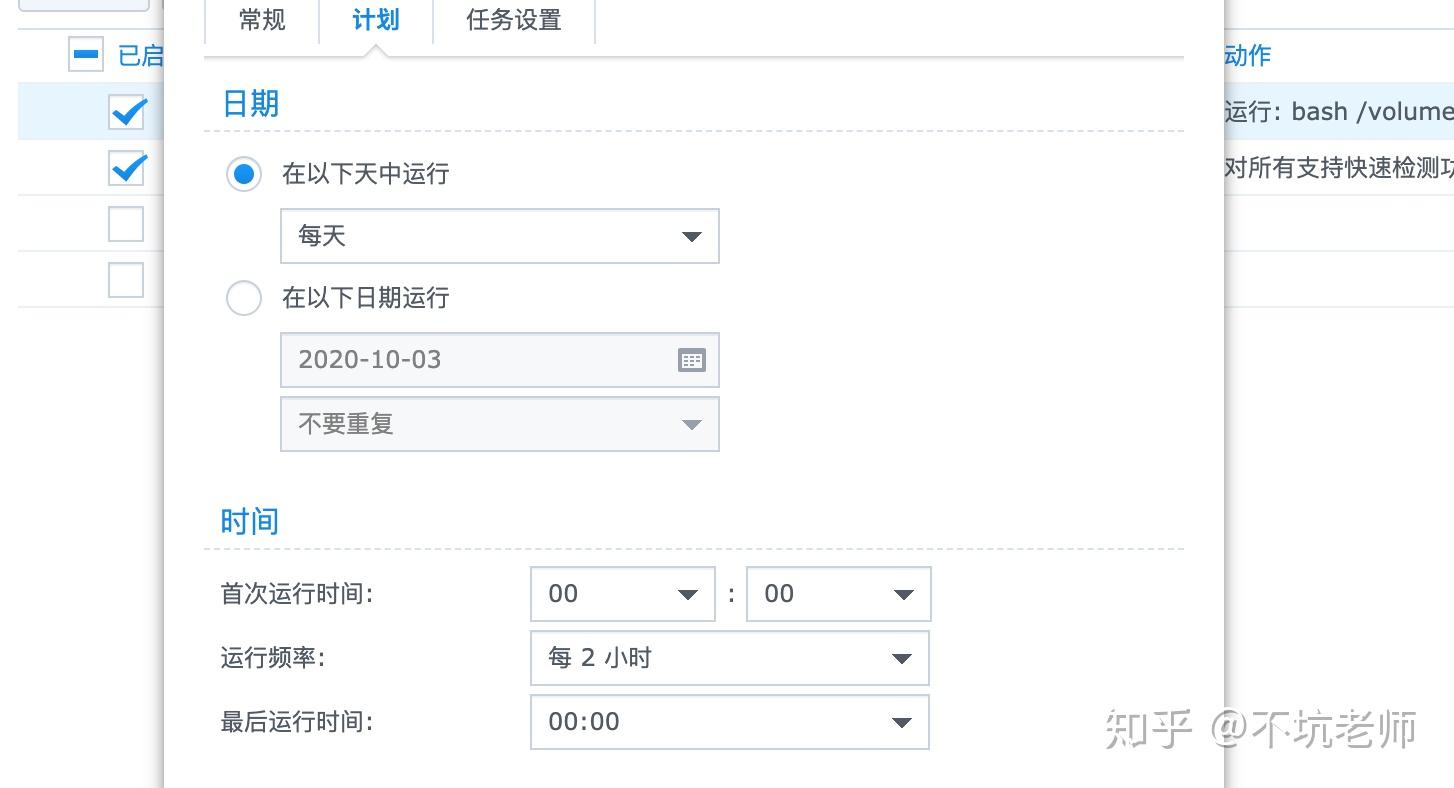This screenshot has width=1454, height=788.
Task: Select the 运行: bash /volume task row
Action: [1330, 111]
